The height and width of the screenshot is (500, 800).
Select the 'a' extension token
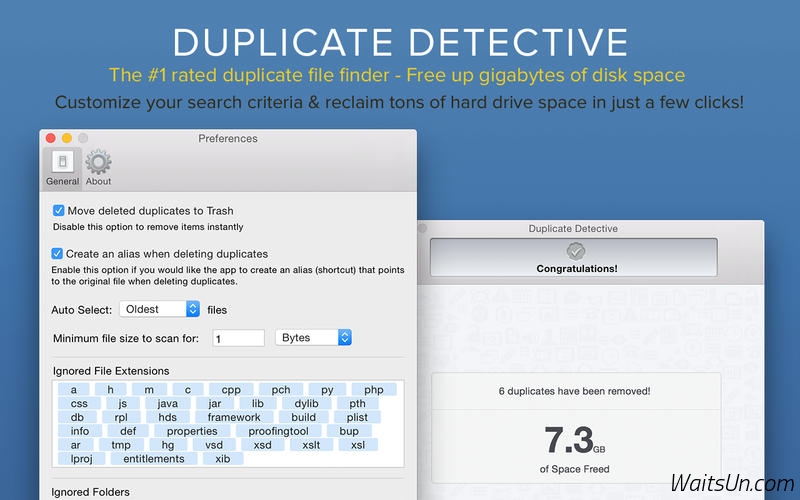tap(74, 390)
